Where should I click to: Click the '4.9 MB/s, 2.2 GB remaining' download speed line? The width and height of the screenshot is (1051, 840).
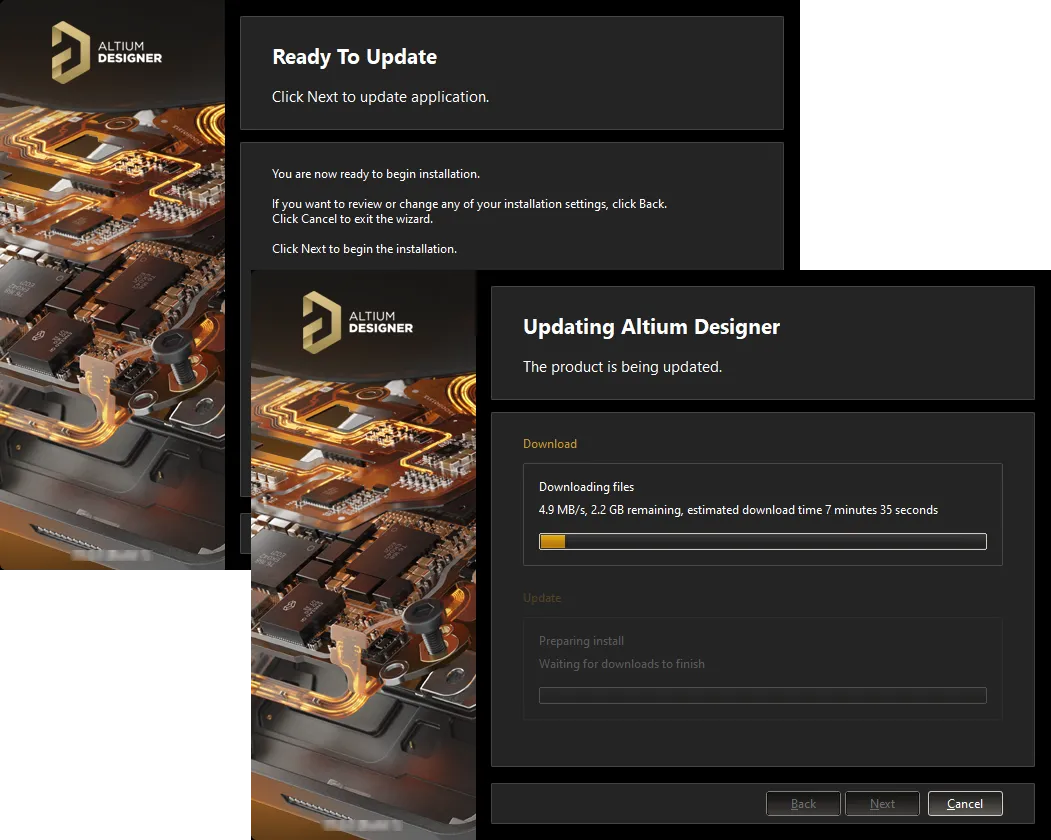pyautogui.click(x=738, y=509)
